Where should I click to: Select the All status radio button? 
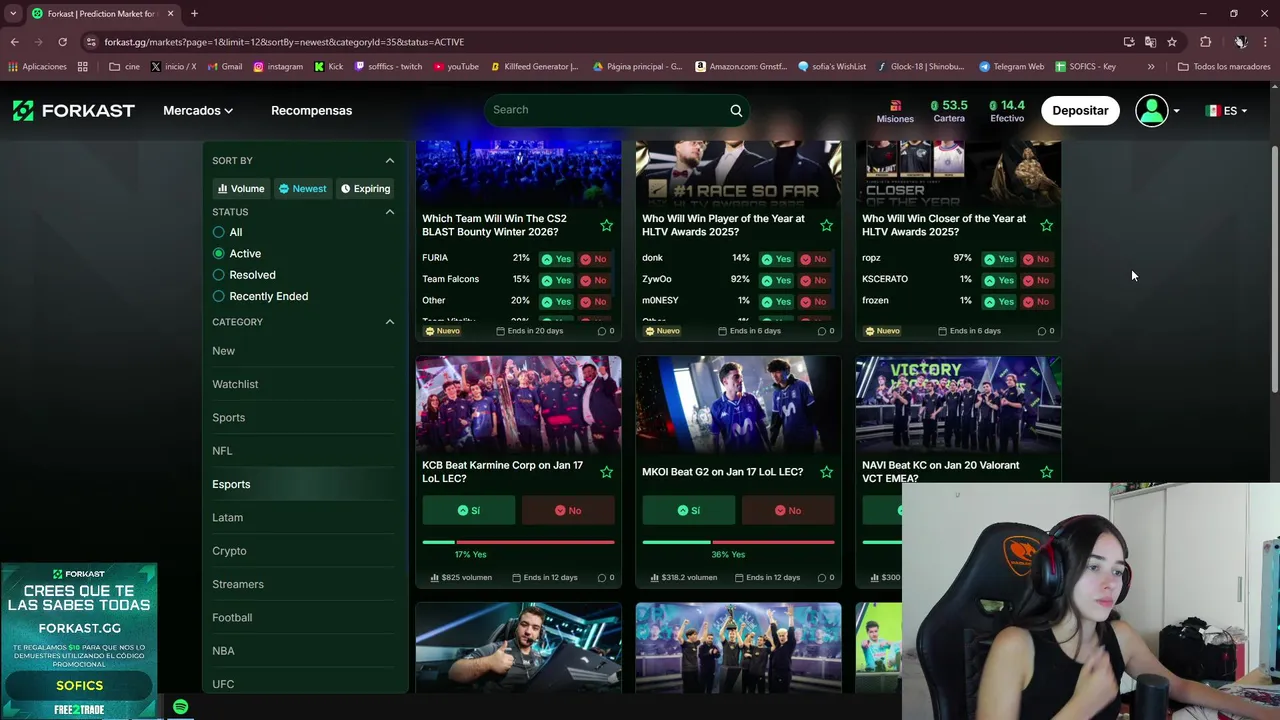218,232
